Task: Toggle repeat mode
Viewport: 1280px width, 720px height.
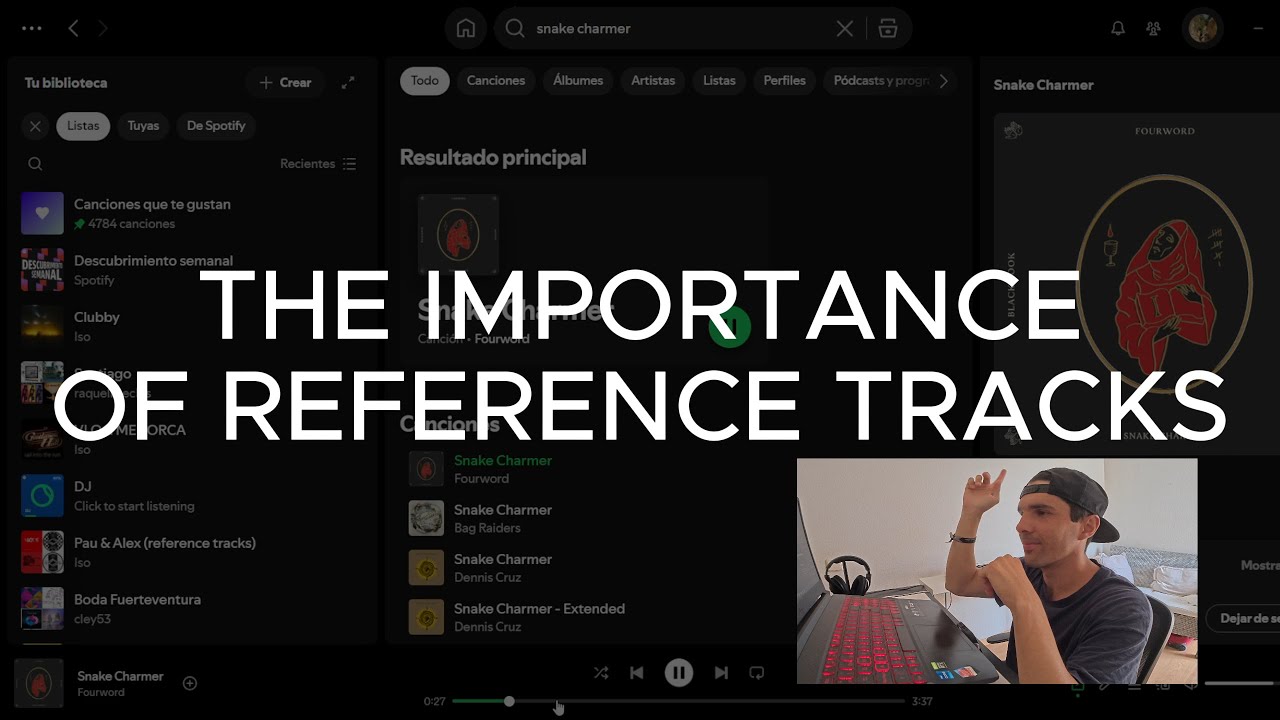Action: 757,673
